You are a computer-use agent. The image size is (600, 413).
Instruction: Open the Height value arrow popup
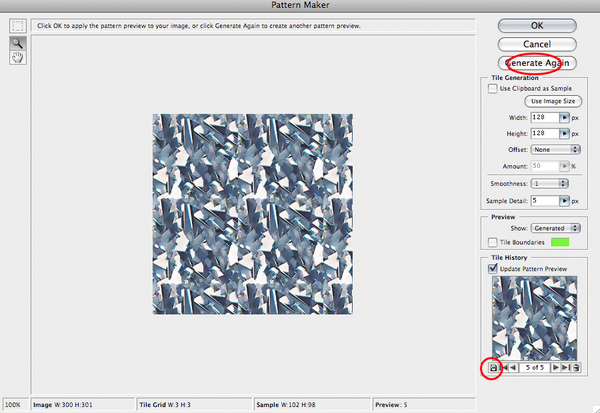pyautogui.click(x=564, y=134)
